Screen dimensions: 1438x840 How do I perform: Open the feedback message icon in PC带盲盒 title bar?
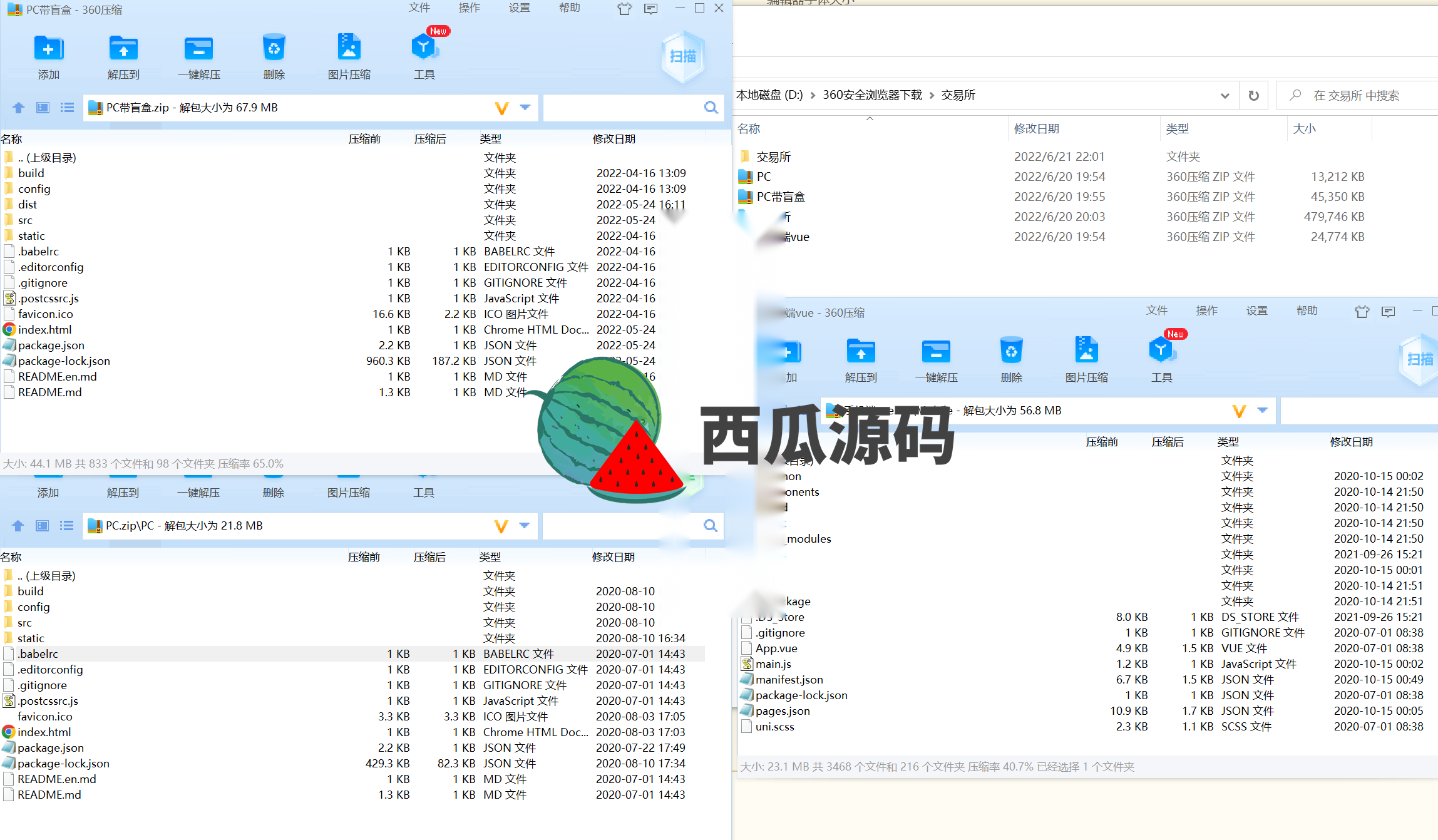pos(651,9)
